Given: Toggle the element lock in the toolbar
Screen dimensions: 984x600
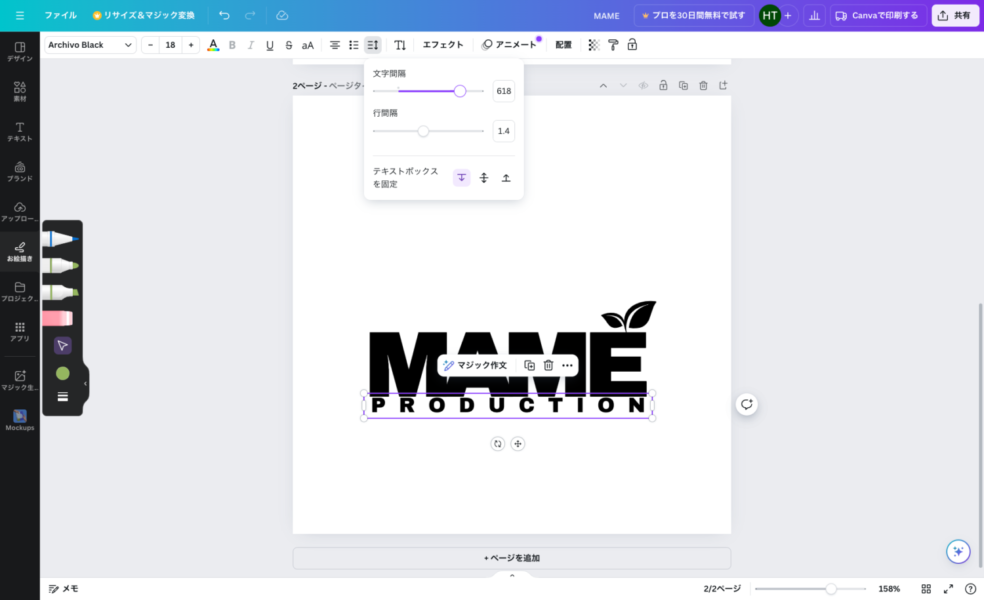Looking at the screenshot, I should click(x=632, y=45).
